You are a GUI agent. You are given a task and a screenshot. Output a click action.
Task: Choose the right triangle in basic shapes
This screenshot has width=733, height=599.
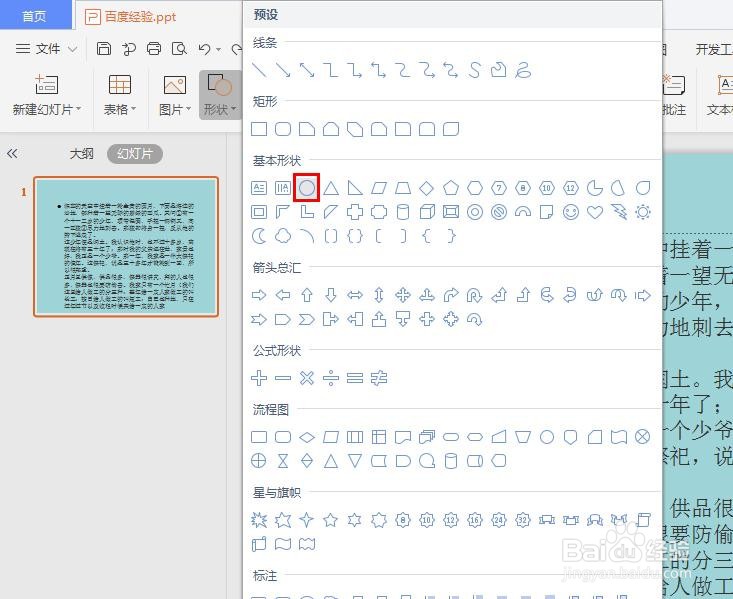355,188
